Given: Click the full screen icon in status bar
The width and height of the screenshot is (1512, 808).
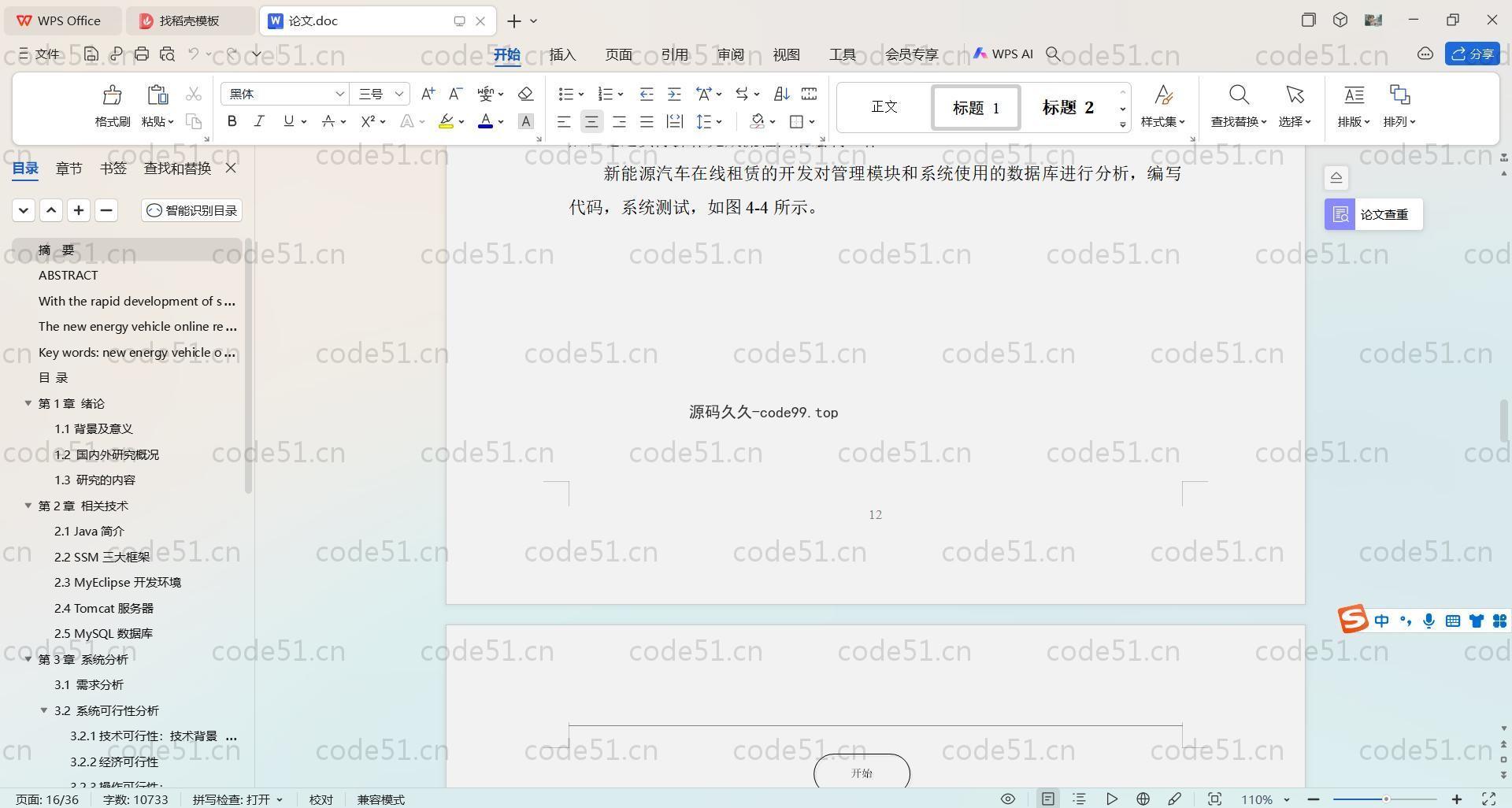Looking at the screenshot, I should 1488,799.
